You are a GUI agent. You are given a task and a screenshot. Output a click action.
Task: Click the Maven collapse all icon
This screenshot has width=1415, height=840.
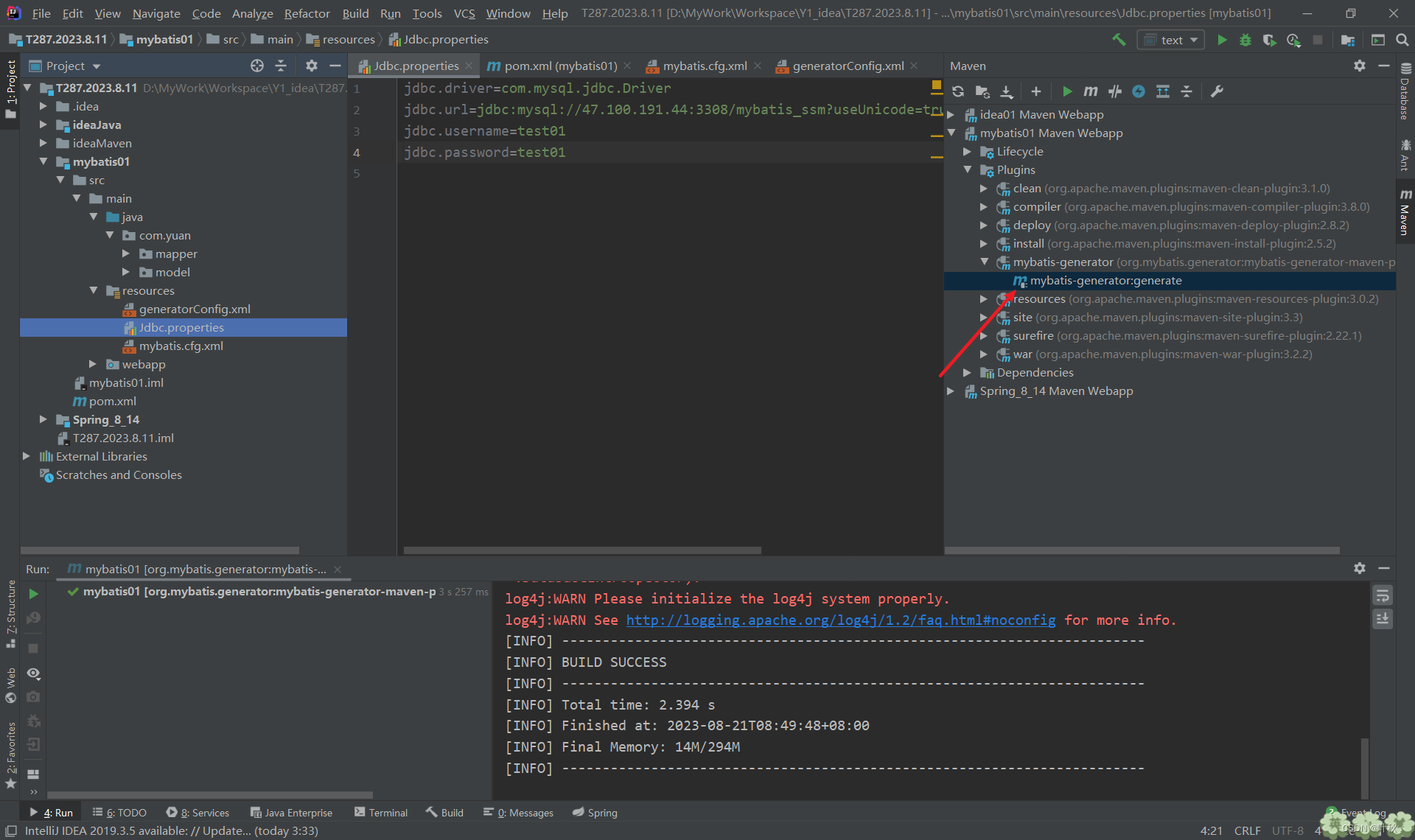[1186, 91]
